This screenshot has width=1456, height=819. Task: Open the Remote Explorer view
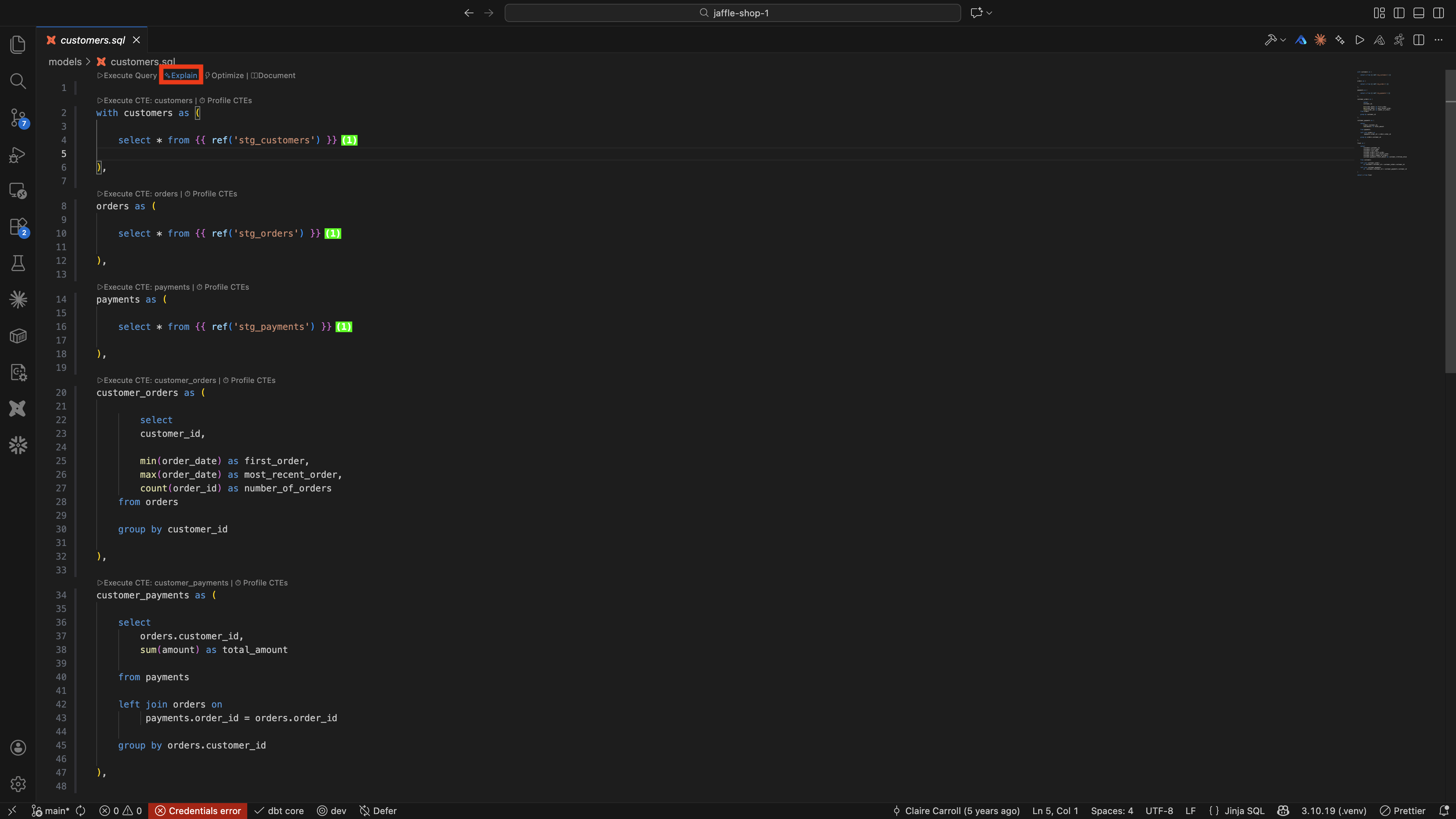tap(18, 190)
